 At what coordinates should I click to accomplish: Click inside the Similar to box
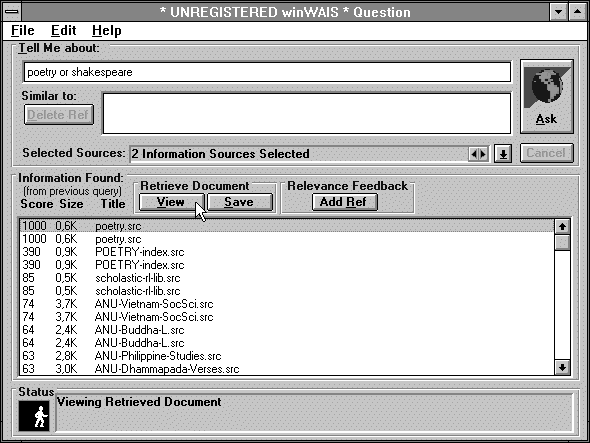307,113
